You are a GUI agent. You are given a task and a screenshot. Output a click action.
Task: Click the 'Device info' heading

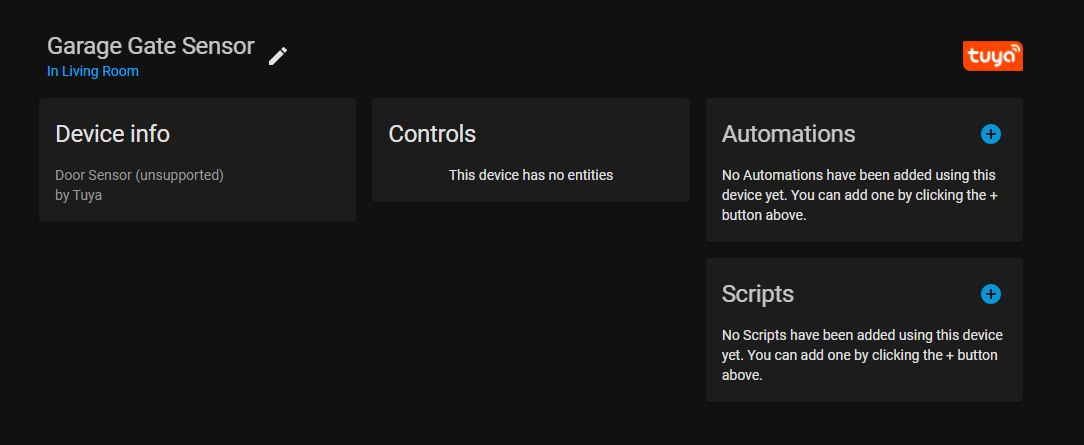(x=113, y=133)
